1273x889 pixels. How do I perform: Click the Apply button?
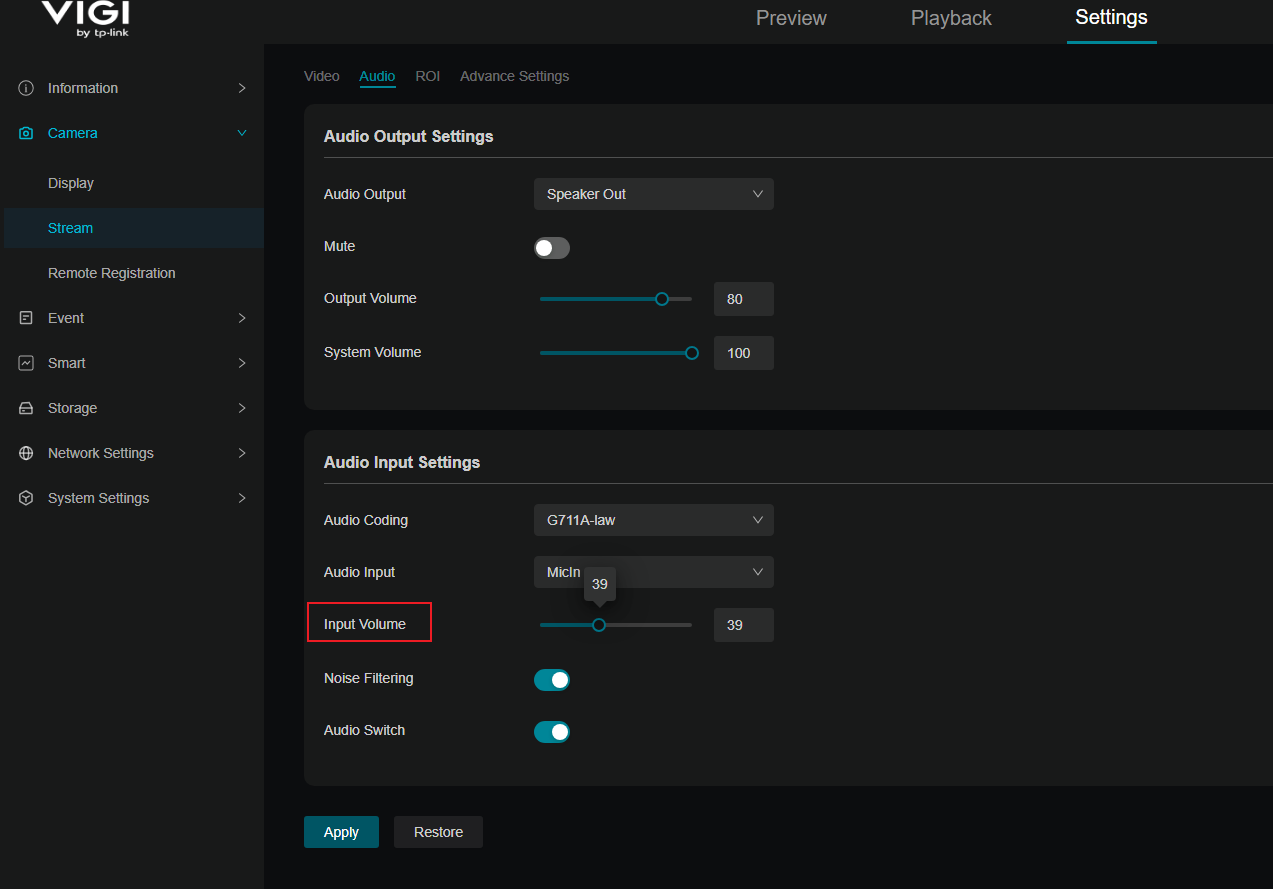click(341, 832)
